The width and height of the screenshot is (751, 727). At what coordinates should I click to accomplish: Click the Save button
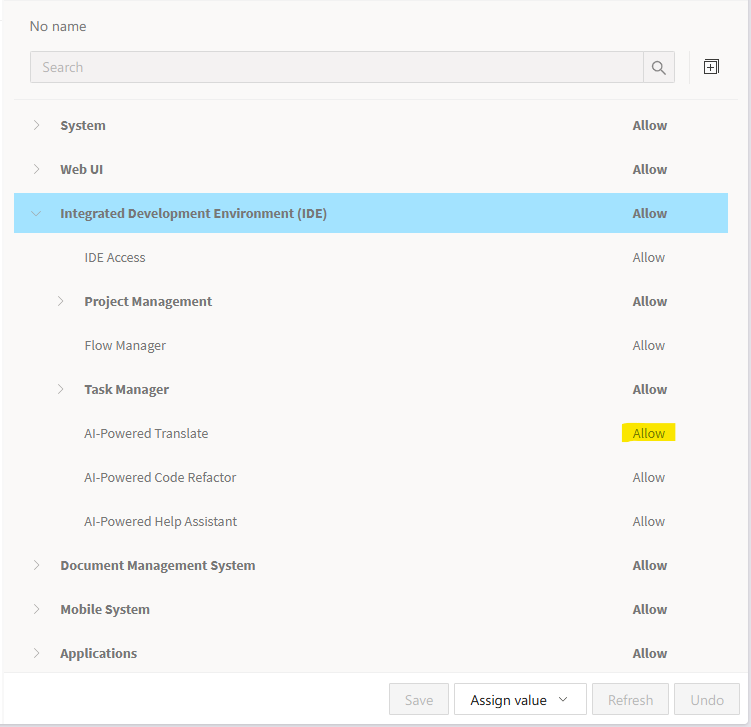coord(419,700)
